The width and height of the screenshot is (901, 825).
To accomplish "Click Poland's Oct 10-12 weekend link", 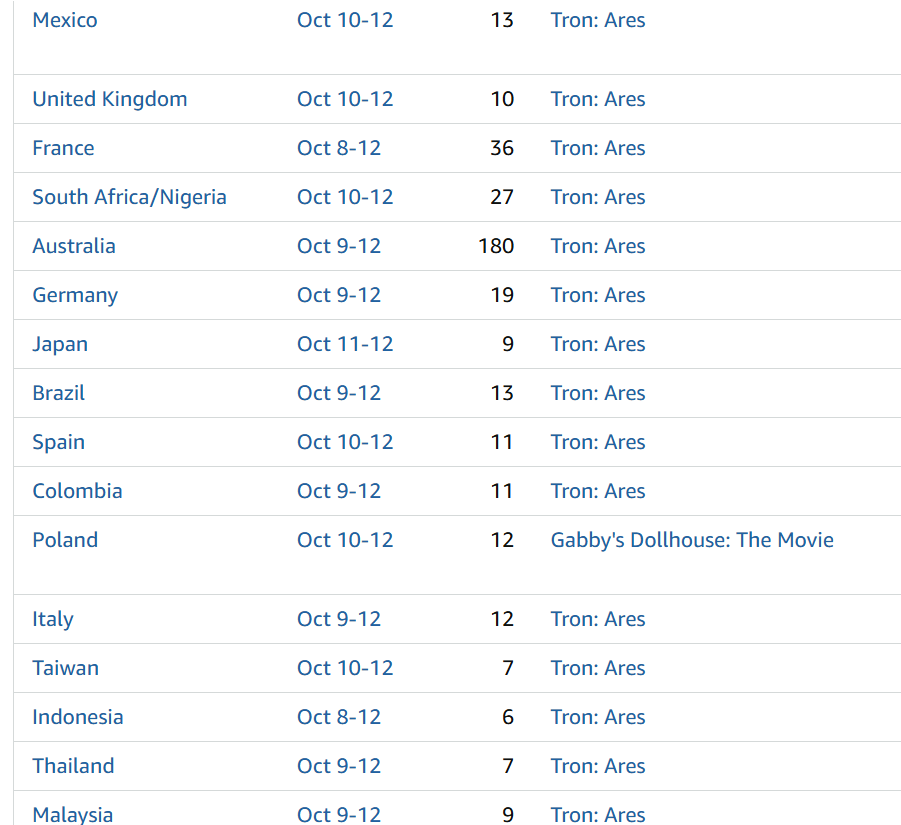I will 345,540.
